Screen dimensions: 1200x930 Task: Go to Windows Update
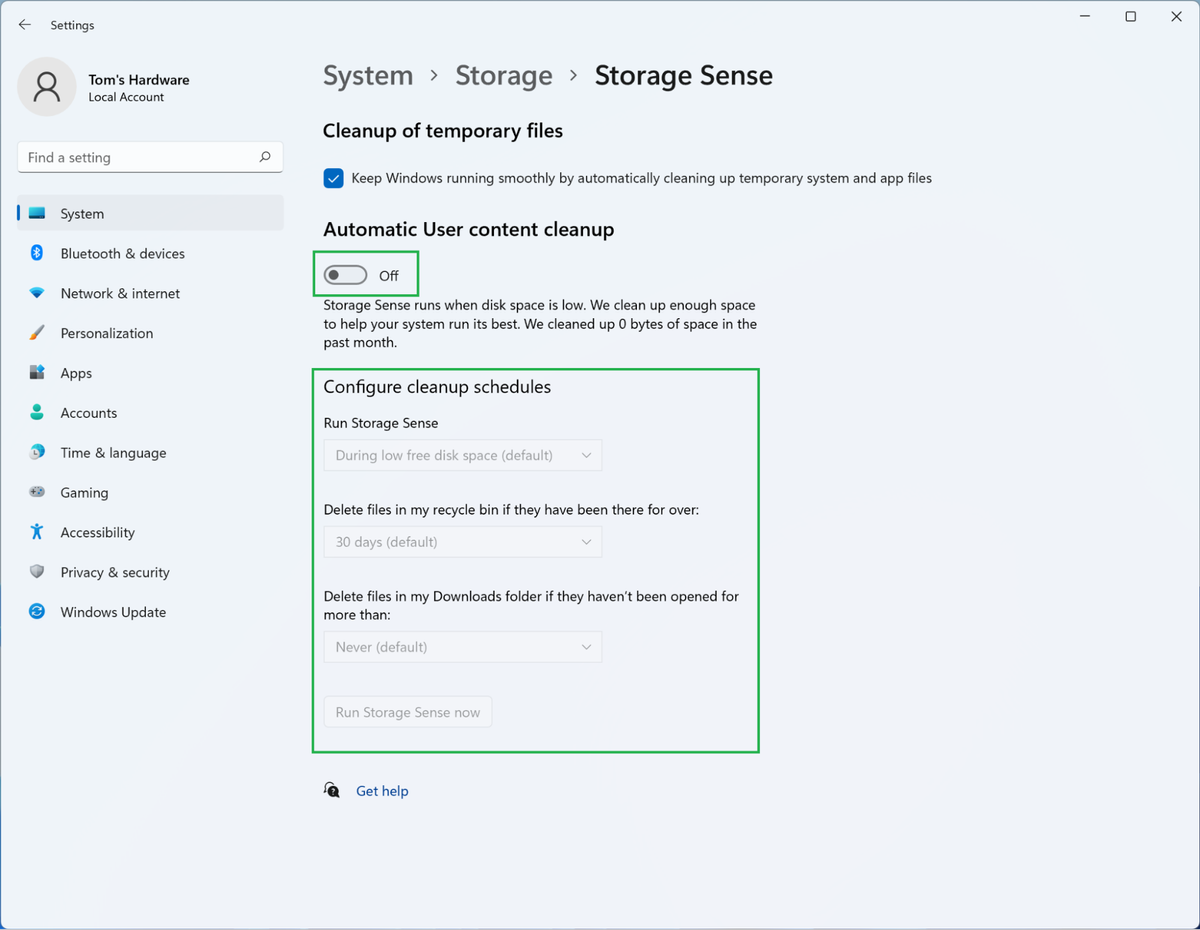pyautogui.click(x=112, y=612)
